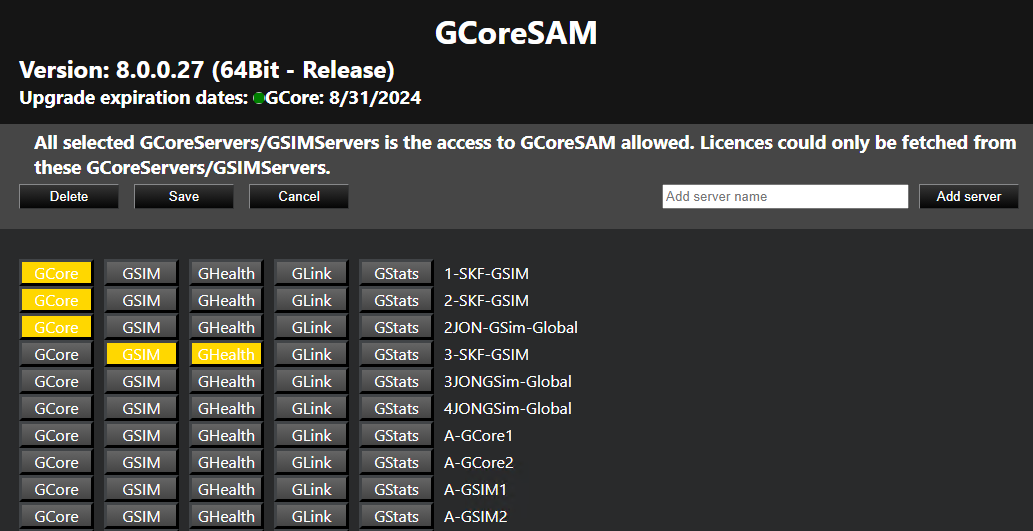
Task: Click the Save button
Action: tap(184, 196)
